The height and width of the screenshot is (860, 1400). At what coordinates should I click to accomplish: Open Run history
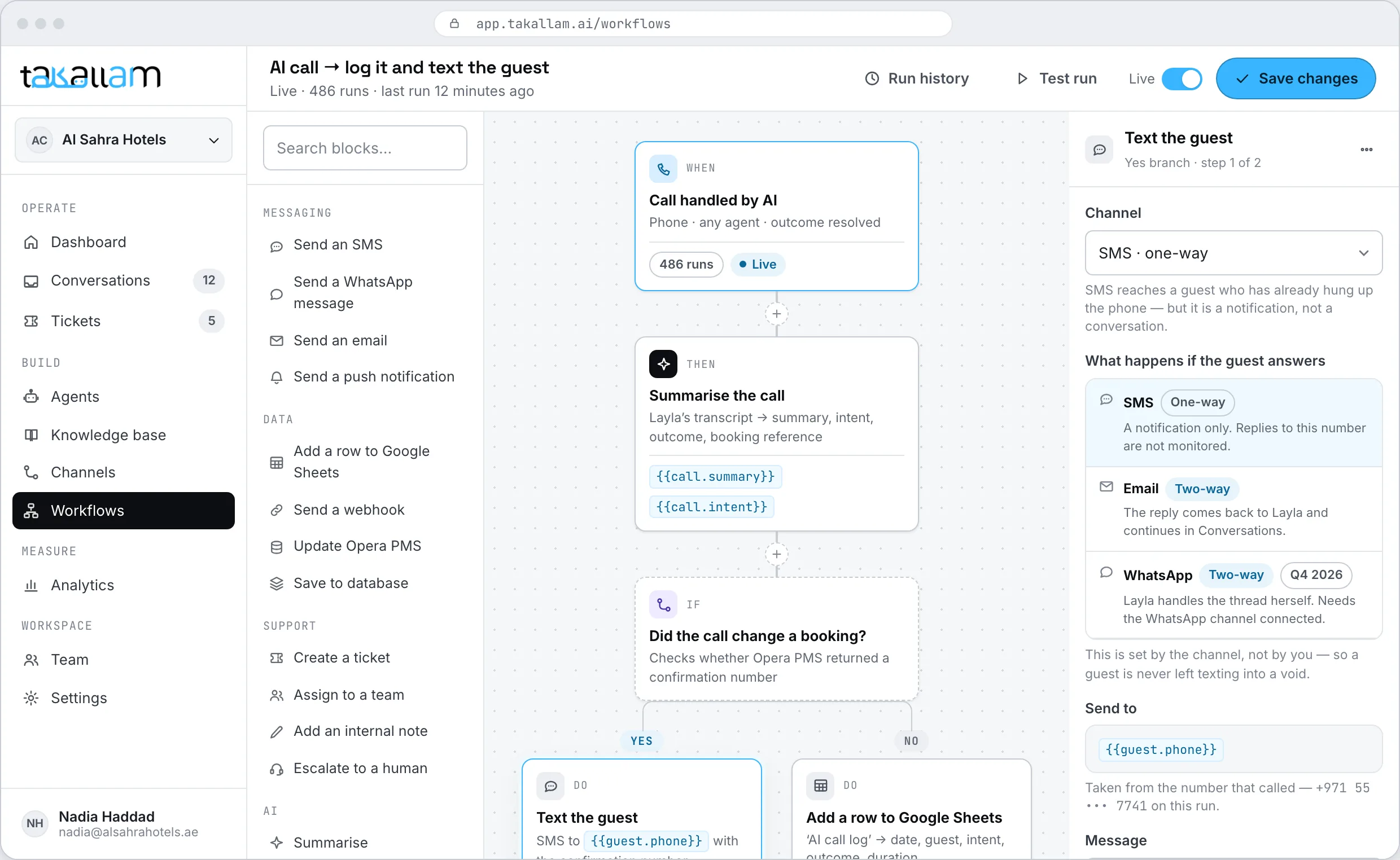pos(917,78)
